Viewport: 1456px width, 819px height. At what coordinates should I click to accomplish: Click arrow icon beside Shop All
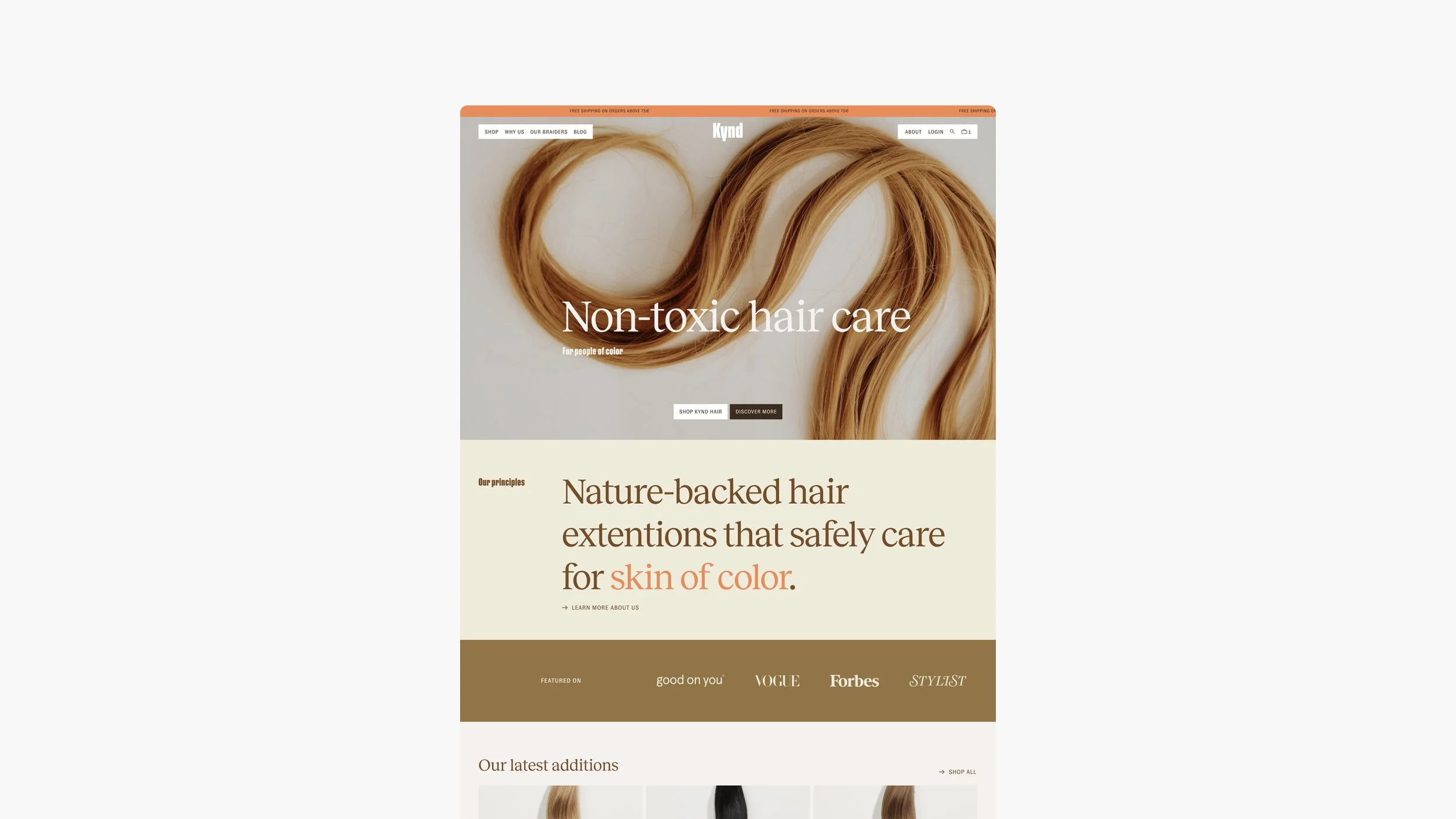click(x=942, y=772)
